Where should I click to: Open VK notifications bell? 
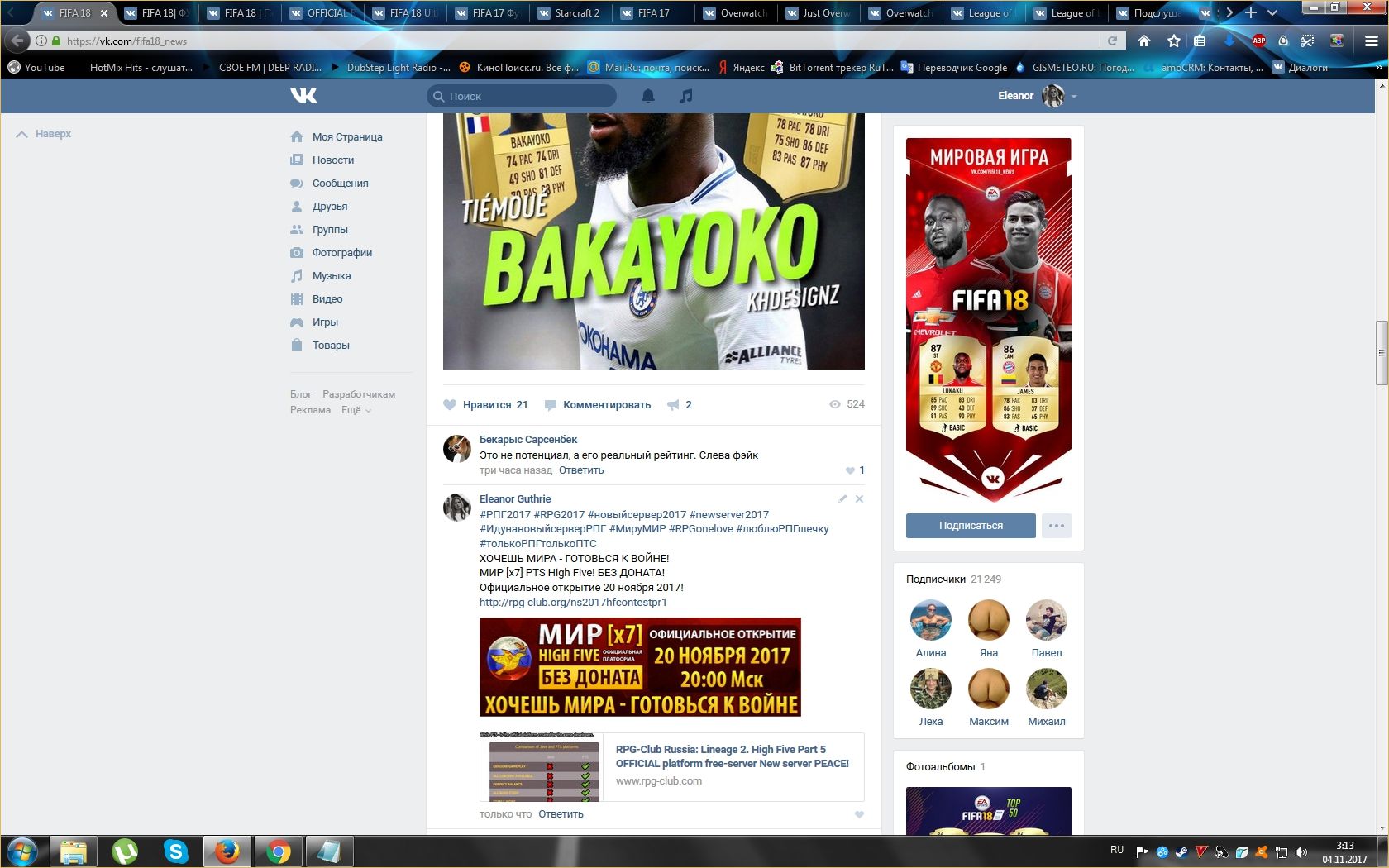pos(648,96)
